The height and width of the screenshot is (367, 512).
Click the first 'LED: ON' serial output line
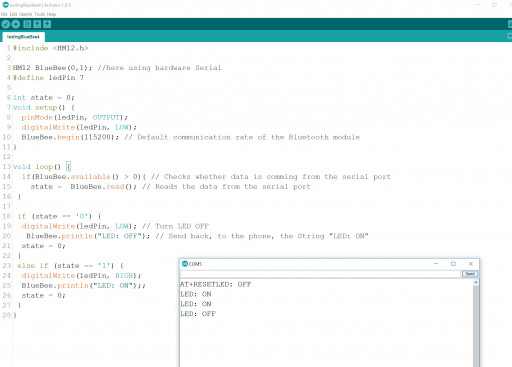point(196,294)
